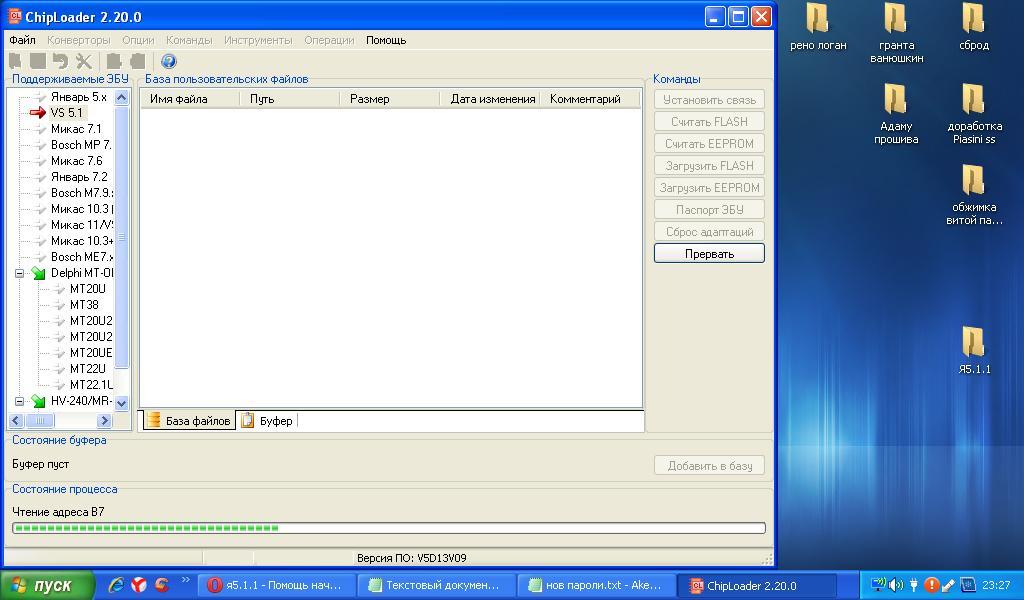Select MT38 in ECU tree

[84, 305]
